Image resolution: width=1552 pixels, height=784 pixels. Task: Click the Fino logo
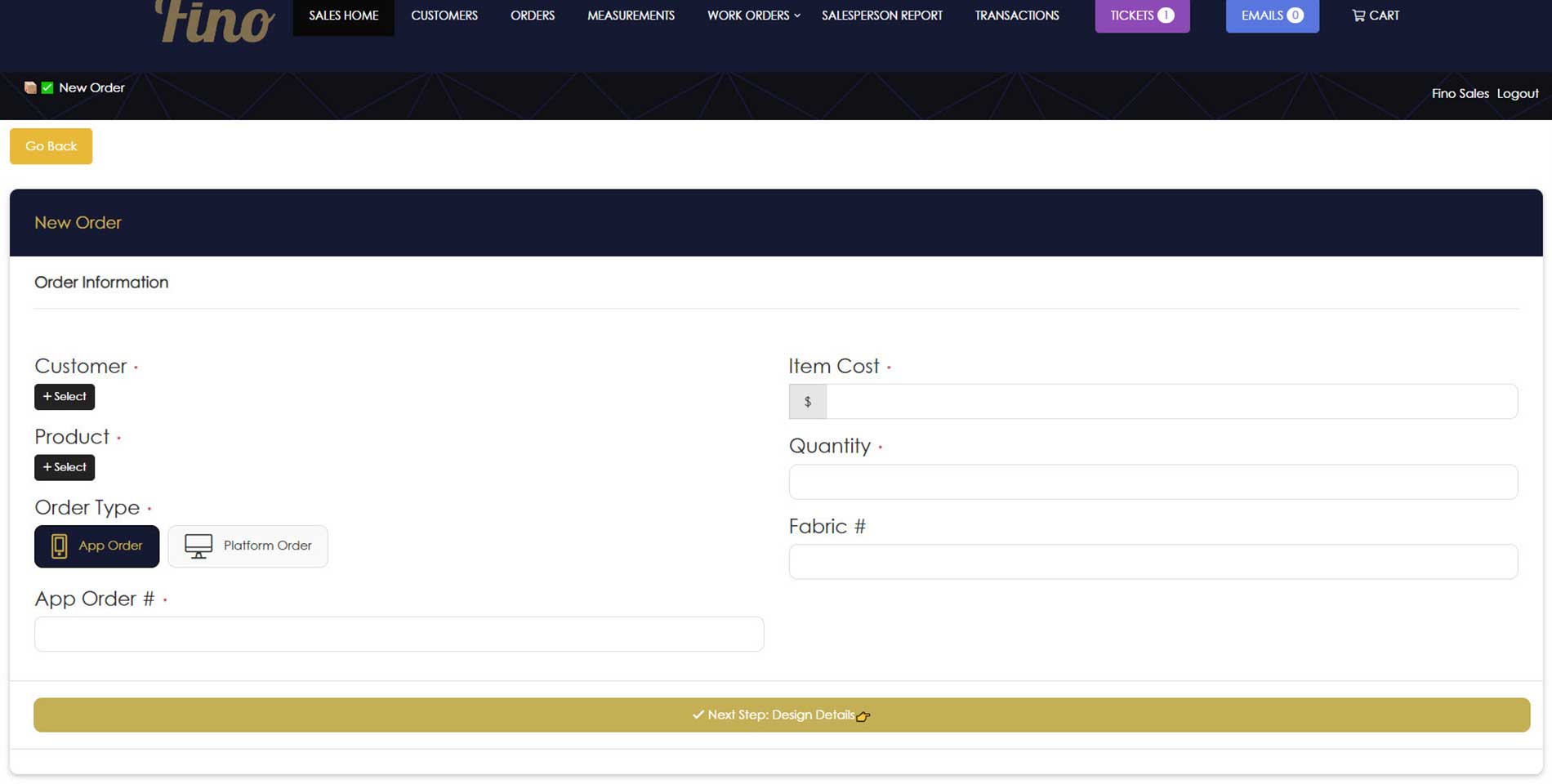[215, 21]
